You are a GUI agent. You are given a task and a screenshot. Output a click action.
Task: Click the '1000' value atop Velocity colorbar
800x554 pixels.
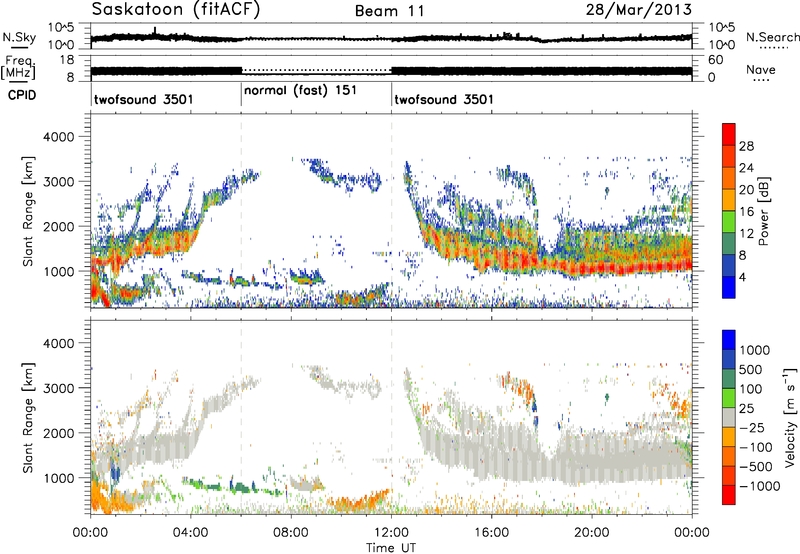(x=755, y=350)
